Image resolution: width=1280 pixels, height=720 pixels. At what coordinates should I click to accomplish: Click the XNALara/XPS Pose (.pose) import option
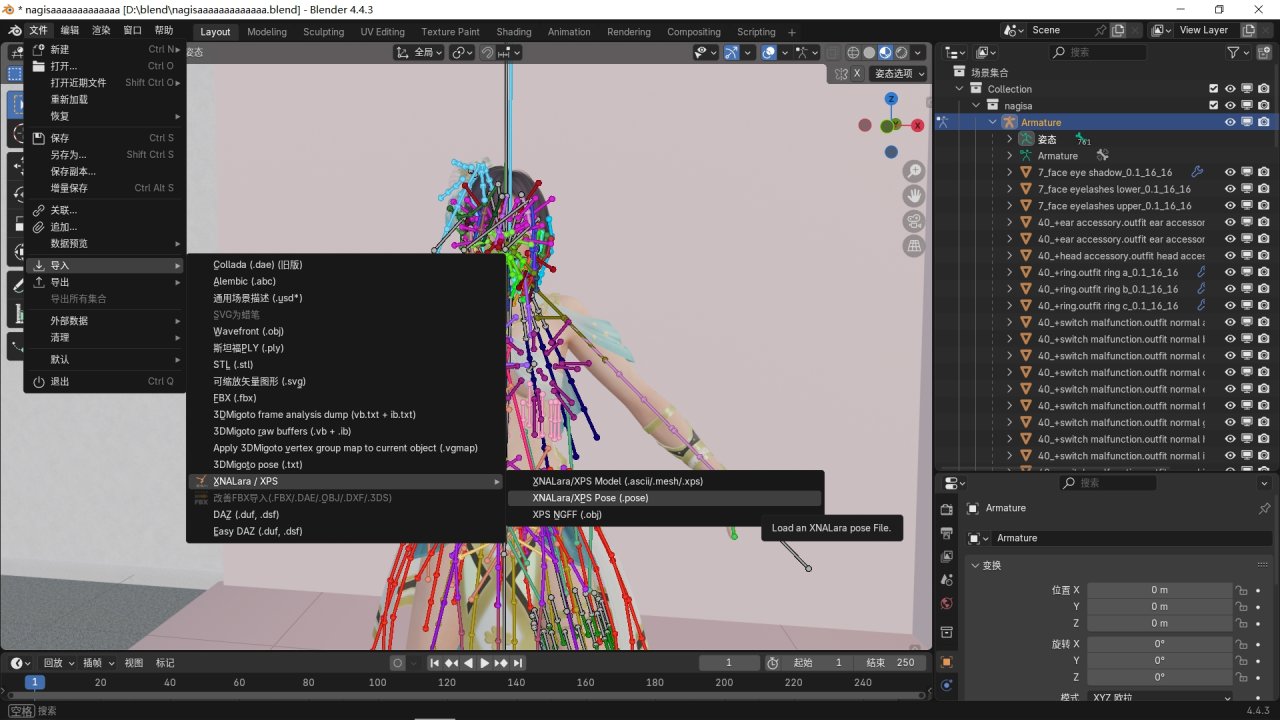coord(590,498)
